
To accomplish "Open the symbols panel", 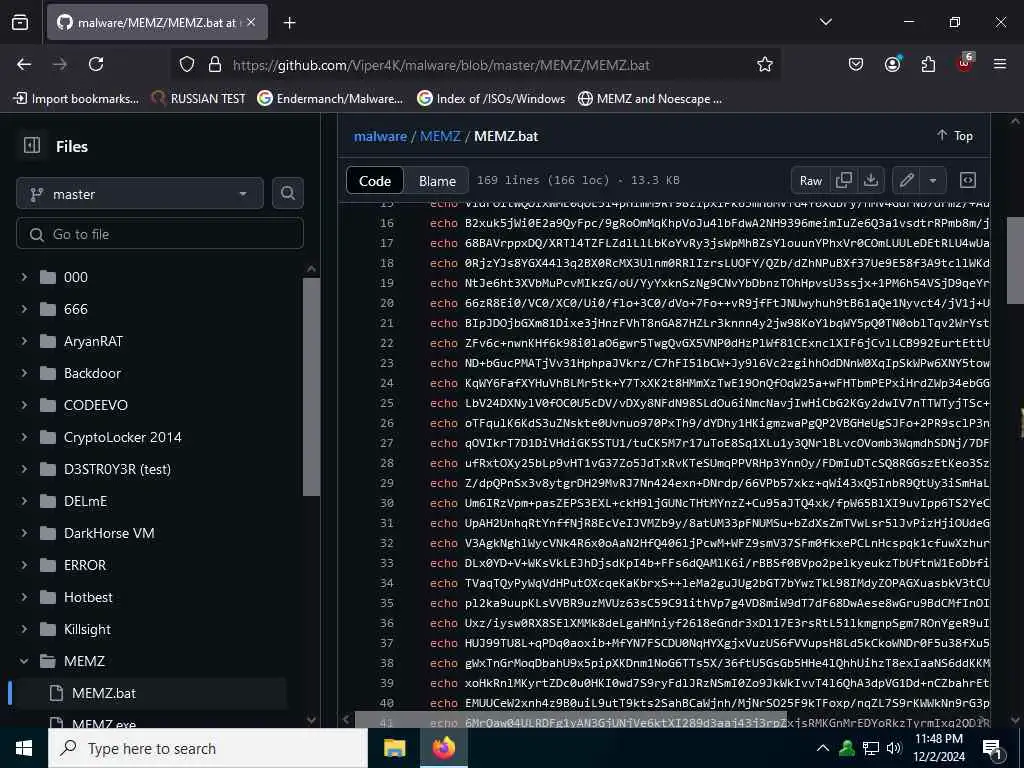I will coord(968,180).
